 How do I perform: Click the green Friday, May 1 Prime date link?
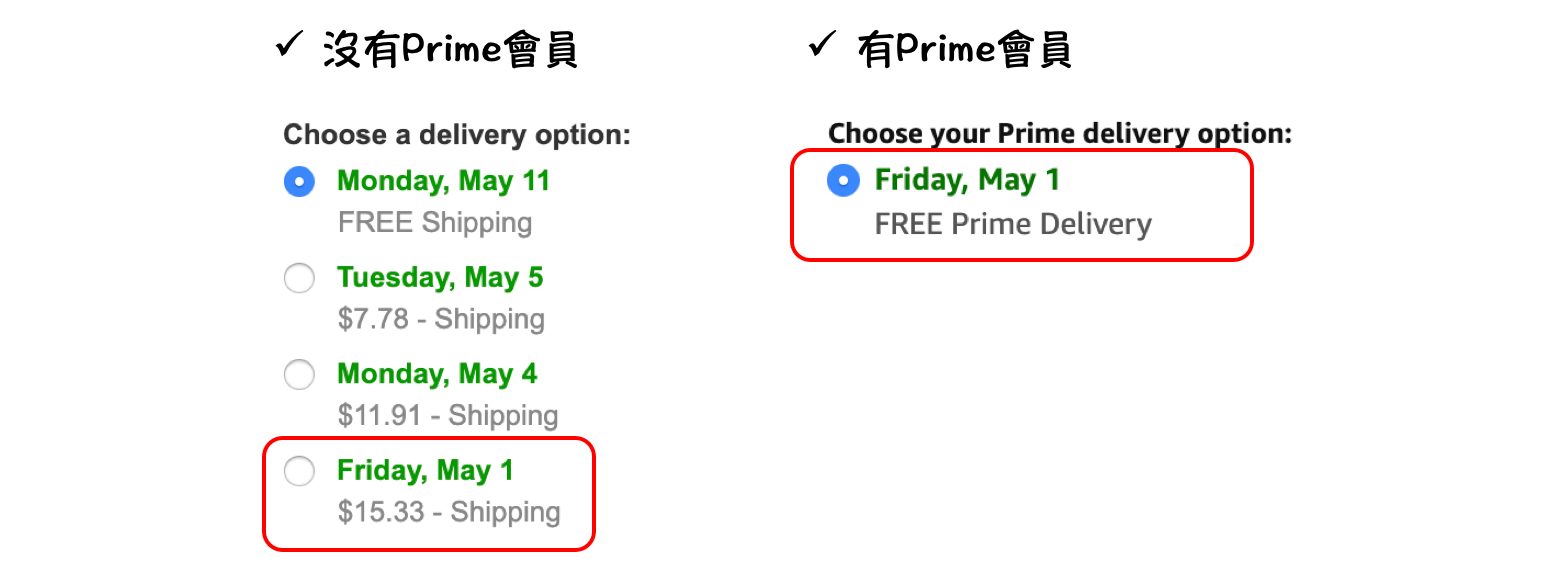(967, 180)
